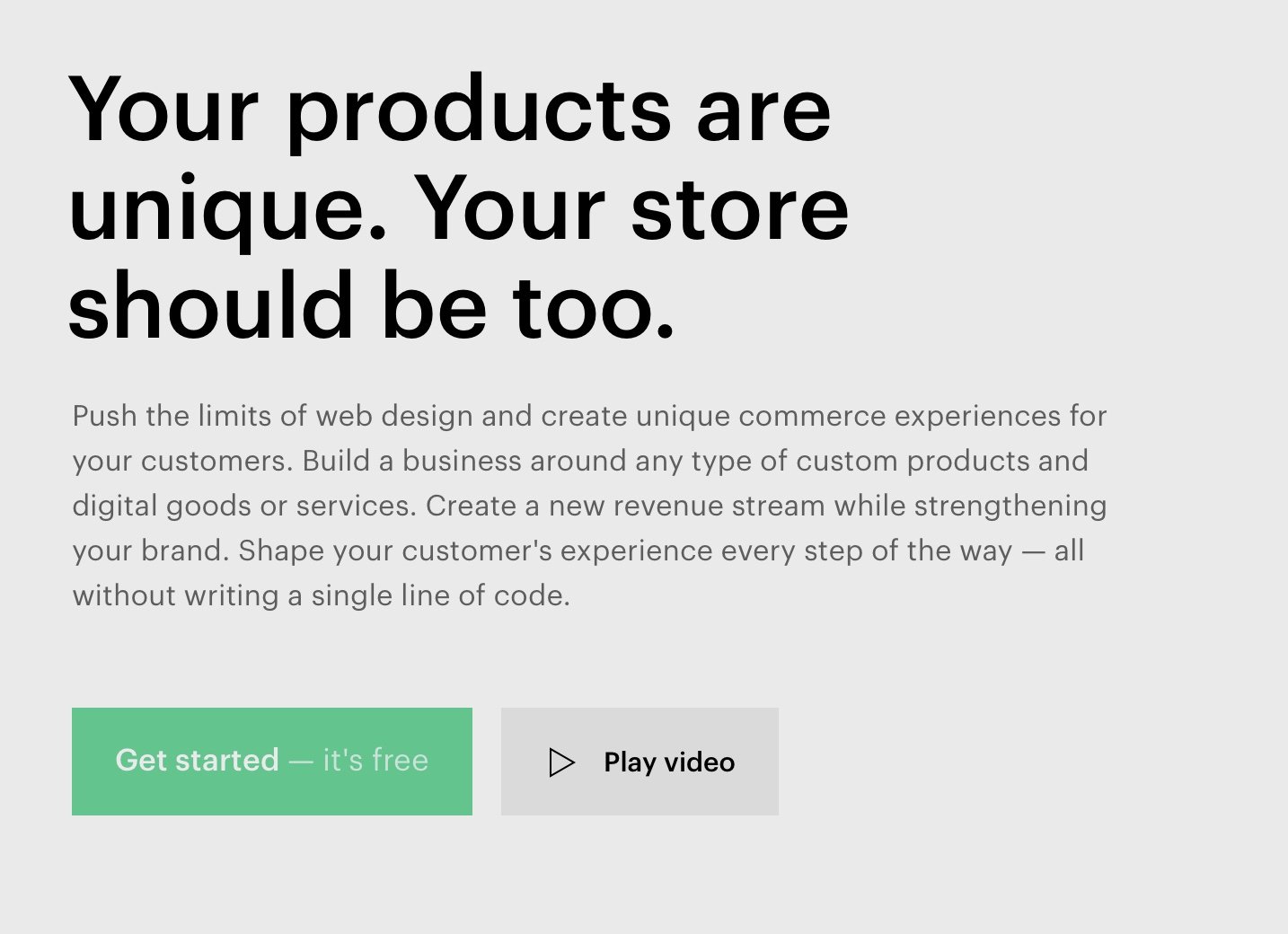Click the green Get started button

271,762
